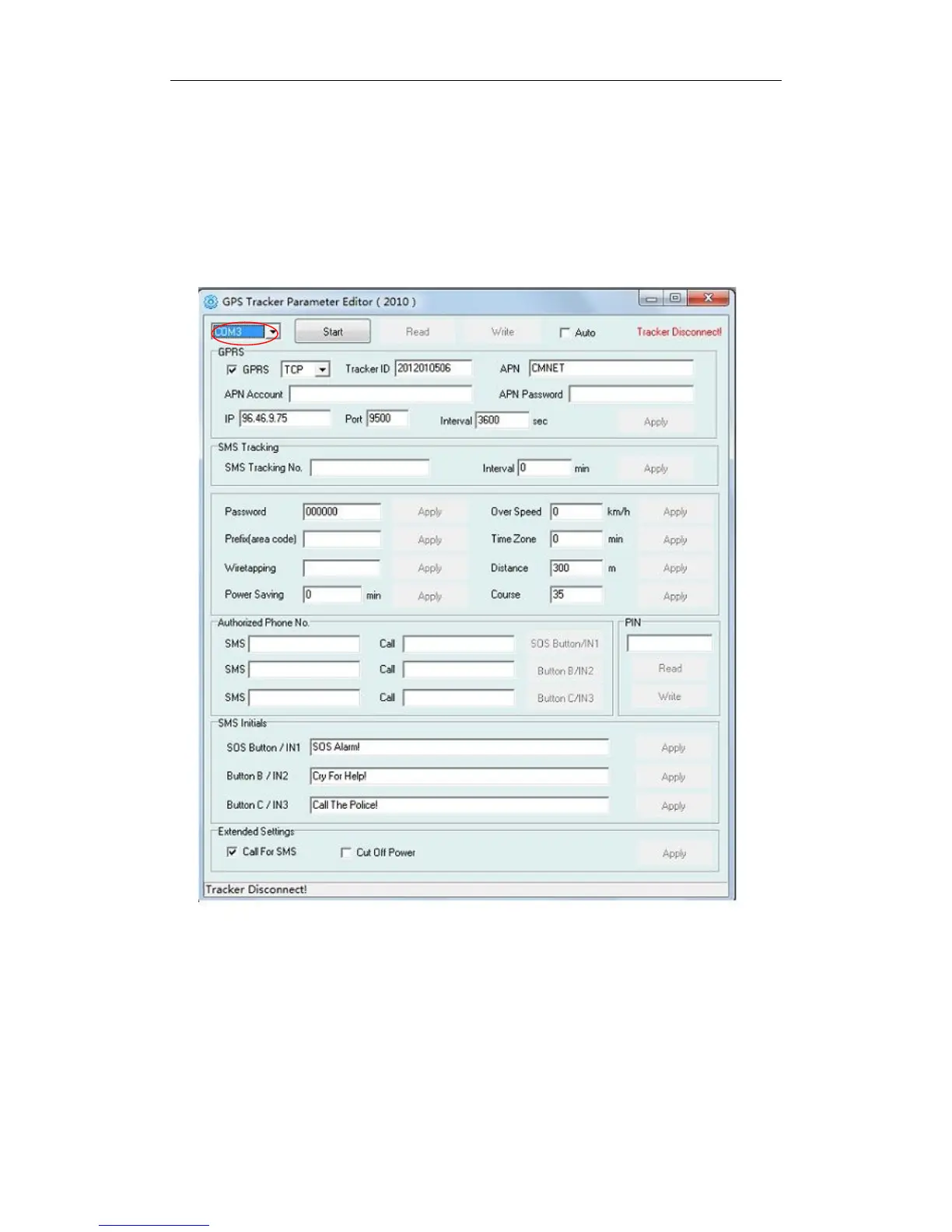Click the Read button next to Start

pos(418,332)
